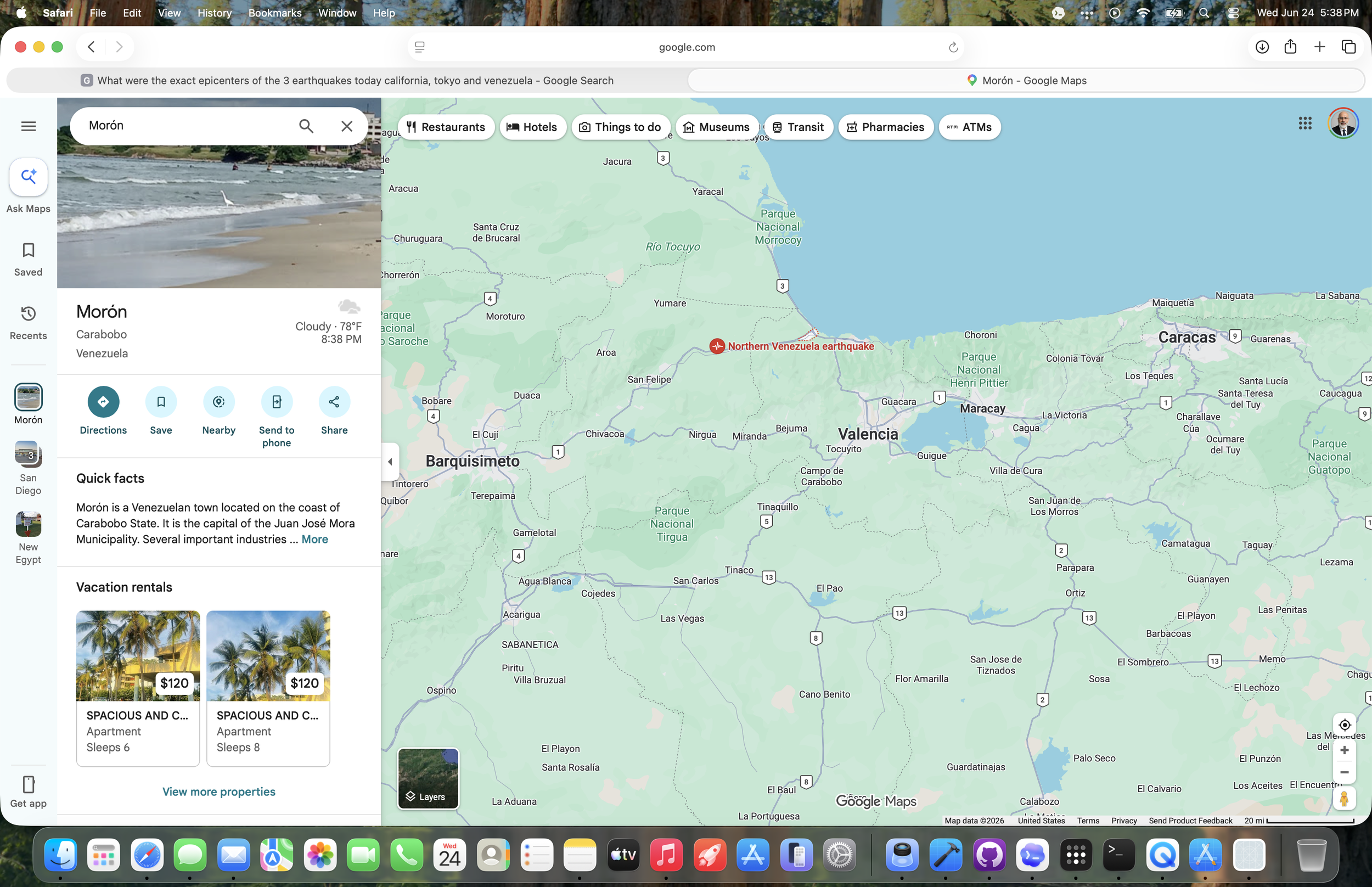The height and width of the screenshot is (887, 1372).
Task: Click the Northern Venezuela earthquake marker
Action: pos(717,346)
